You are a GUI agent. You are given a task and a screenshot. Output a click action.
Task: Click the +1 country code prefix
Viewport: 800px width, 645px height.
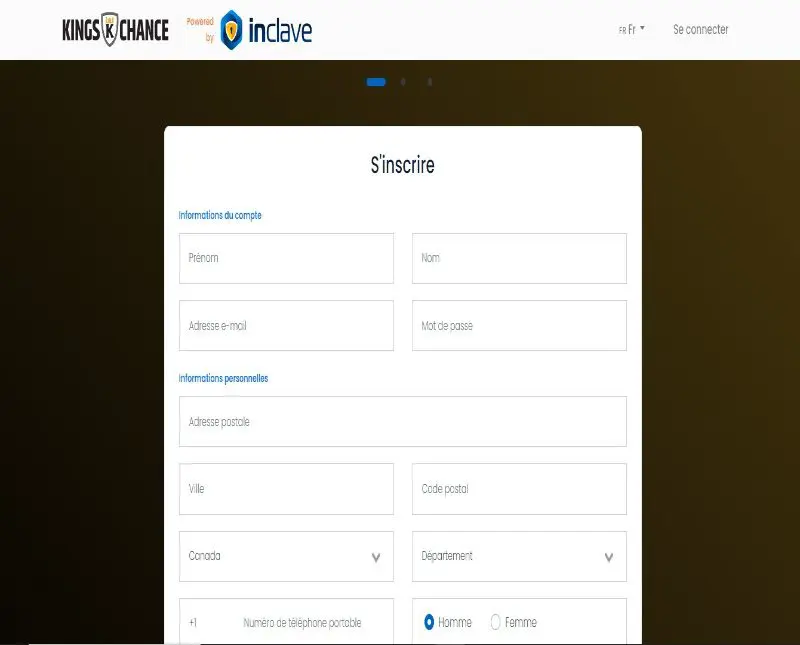[193, 623]
